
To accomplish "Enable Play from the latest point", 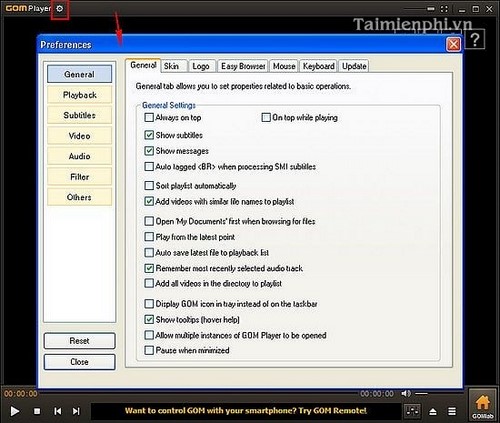I will [x=149, y=237].
